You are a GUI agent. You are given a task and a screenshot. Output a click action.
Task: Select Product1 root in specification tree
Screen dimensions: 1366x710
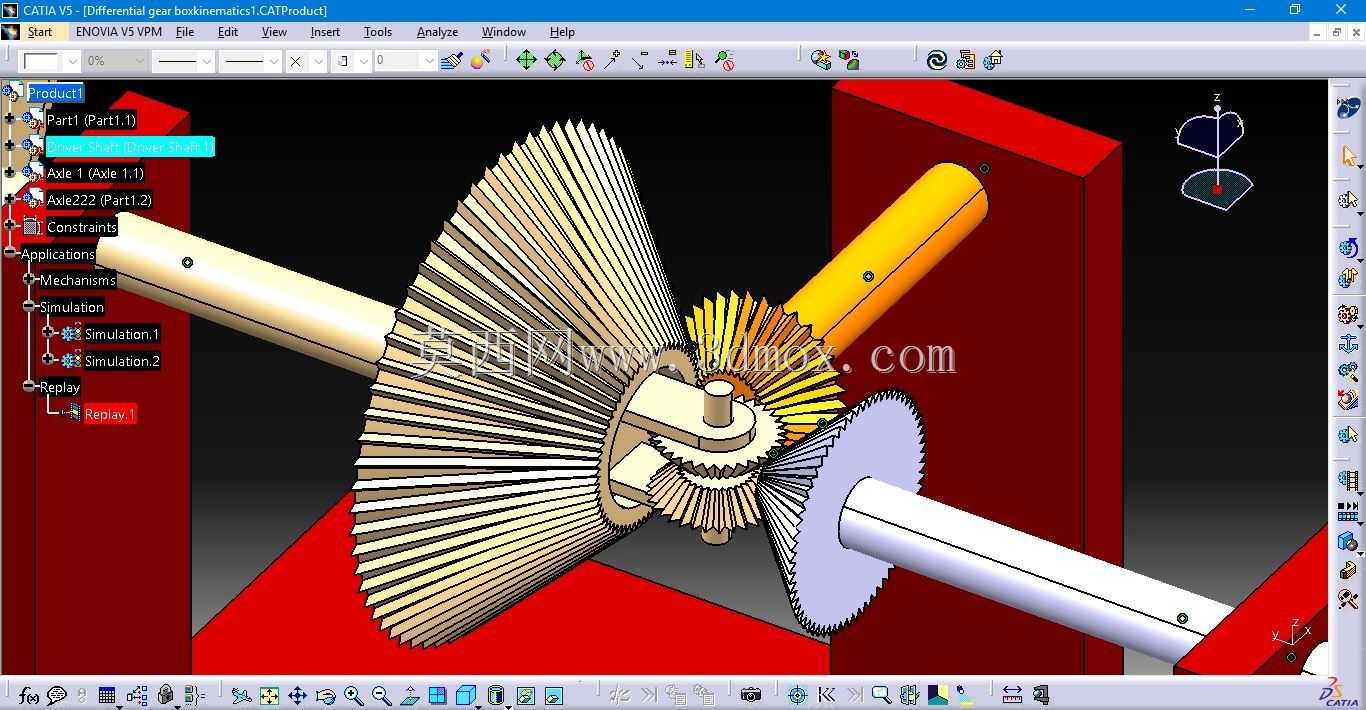point(55,93)
